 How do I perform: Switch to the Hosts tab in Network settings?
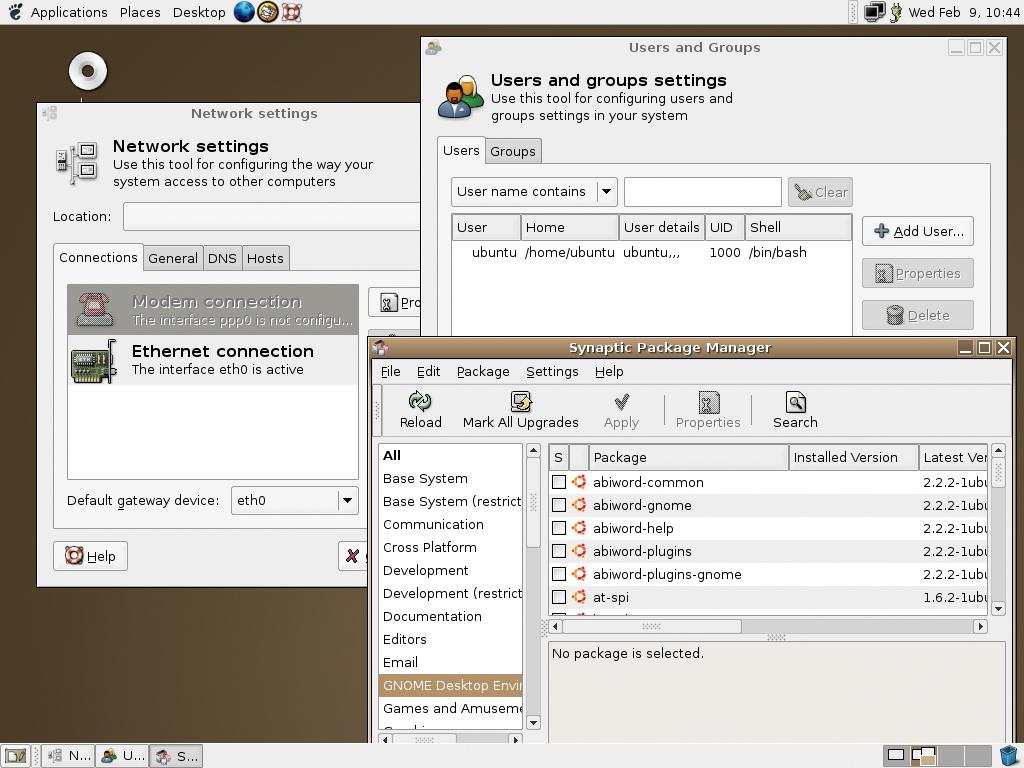[x=265, y=258]
